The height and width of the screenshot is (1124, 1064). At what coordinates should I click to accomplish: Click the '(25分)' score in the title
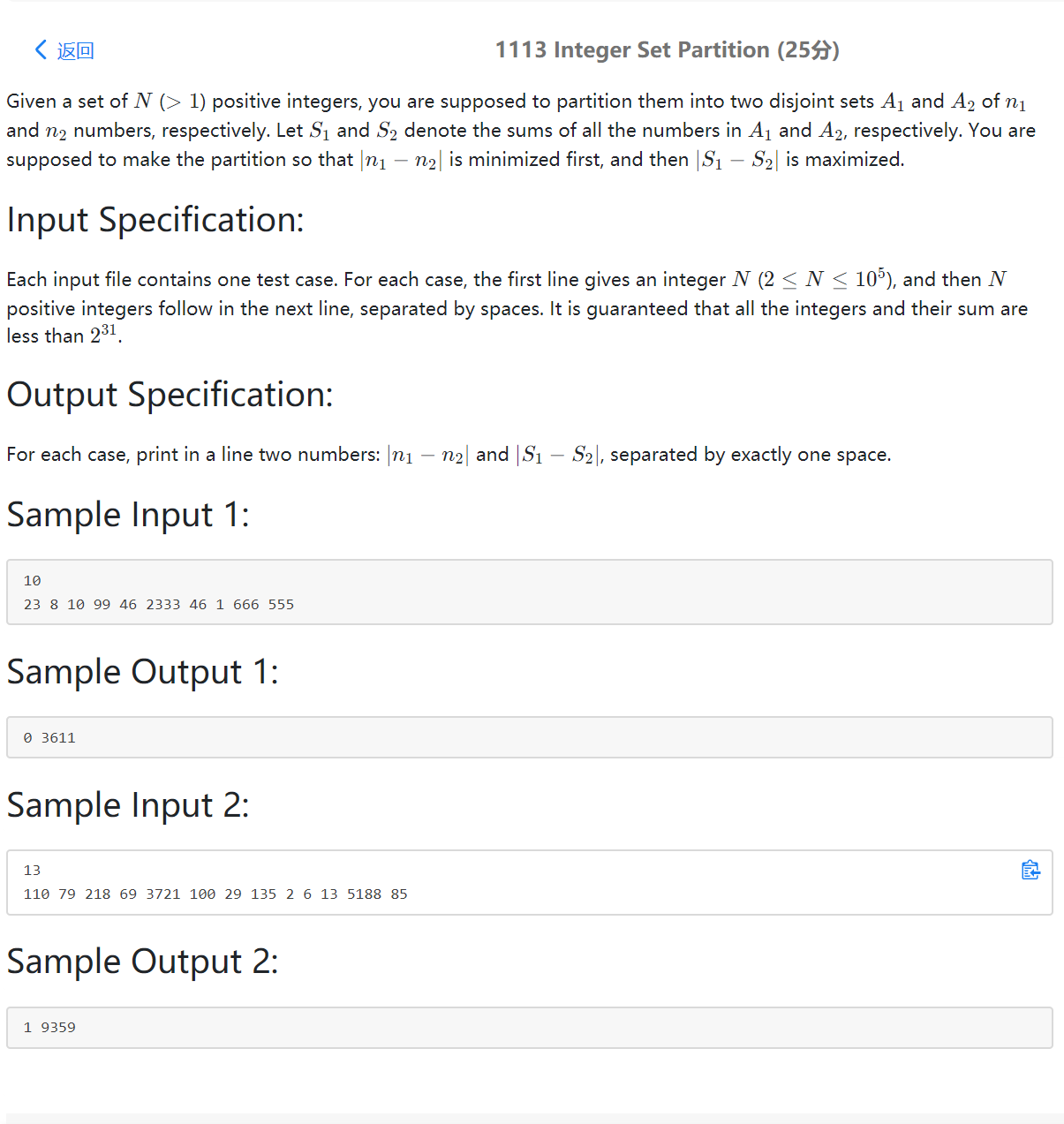[809, 49]
